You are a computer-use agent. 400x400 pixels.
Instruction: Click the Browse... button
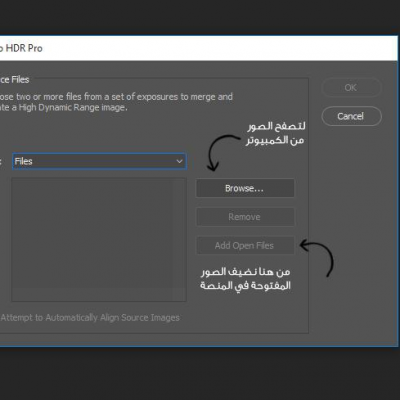pos(245,188)
